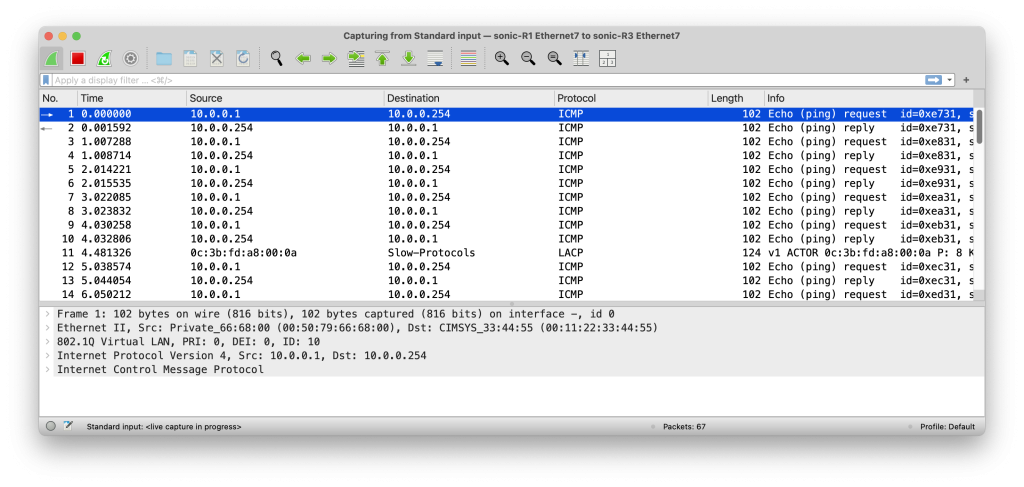Stop the capture with the red square icon
The width and height of the screenshot is (1024, 487).
click(x=77, y=59)
